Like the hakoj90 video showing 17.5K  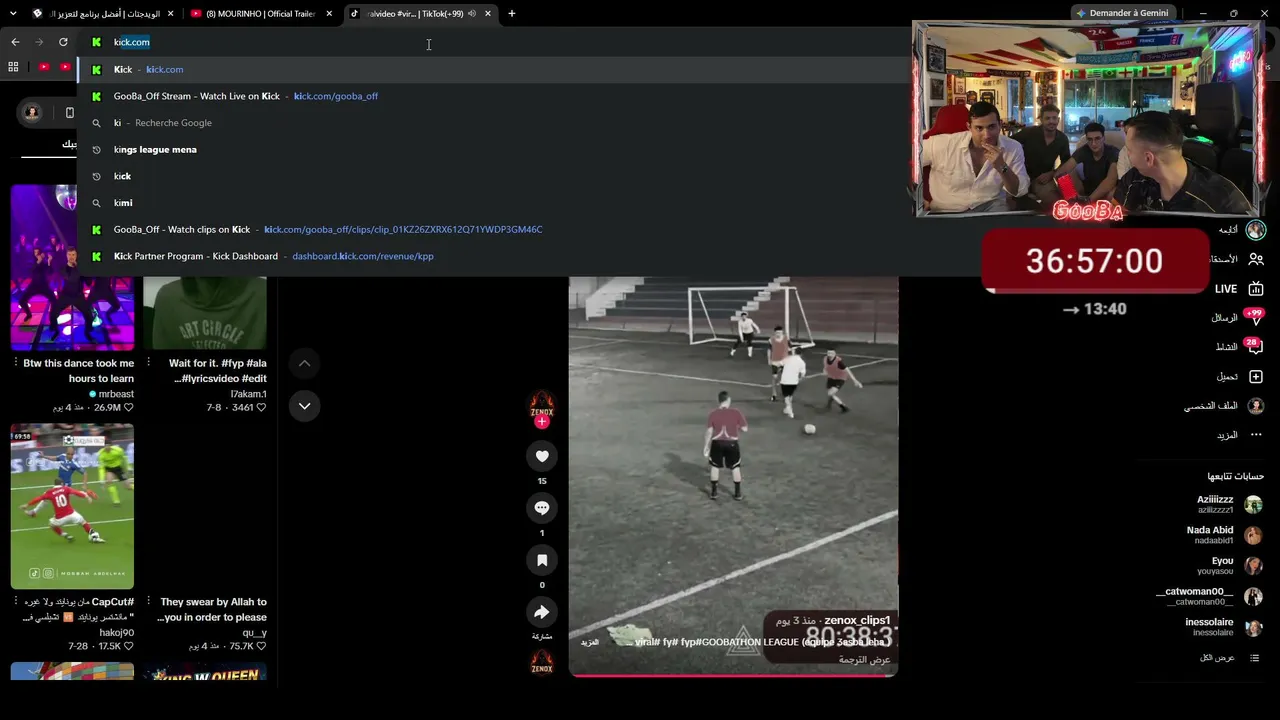point(128,647)
